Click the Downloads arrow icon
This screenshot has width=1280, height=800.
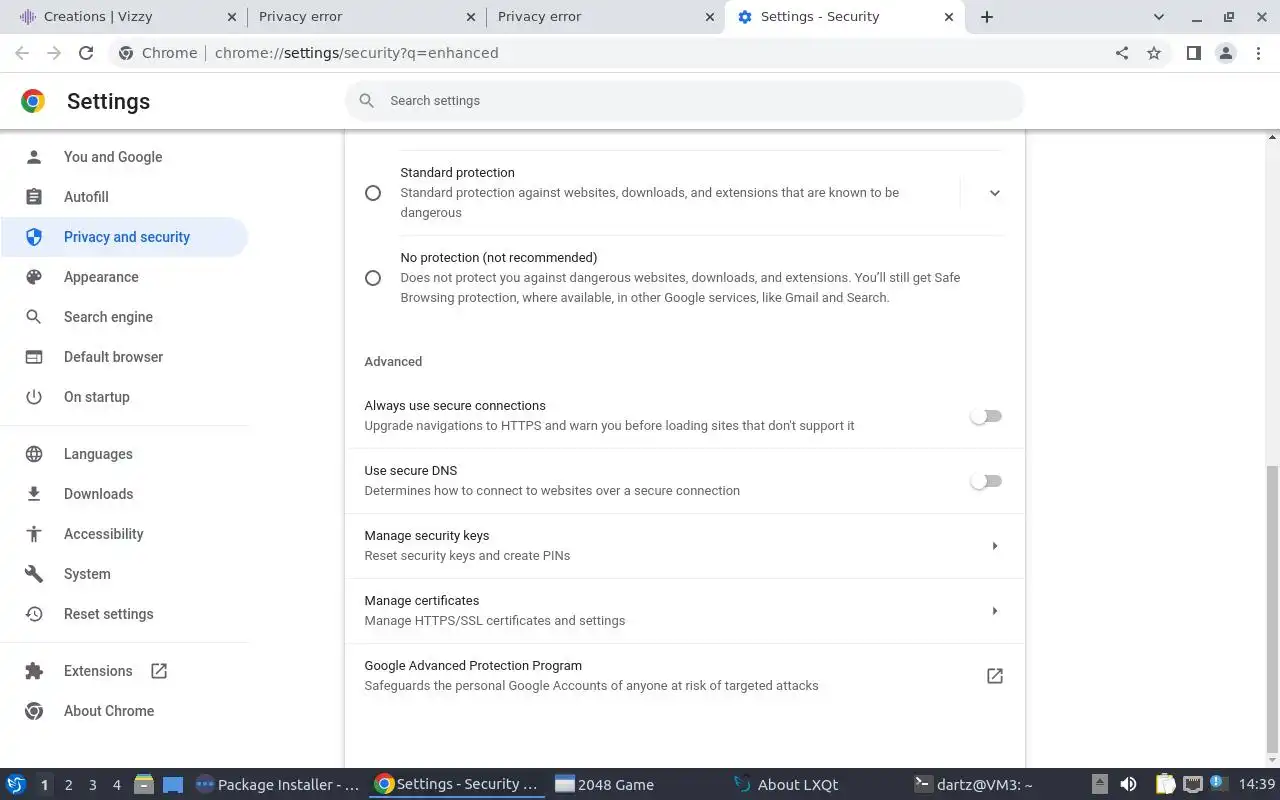(34, 494)
